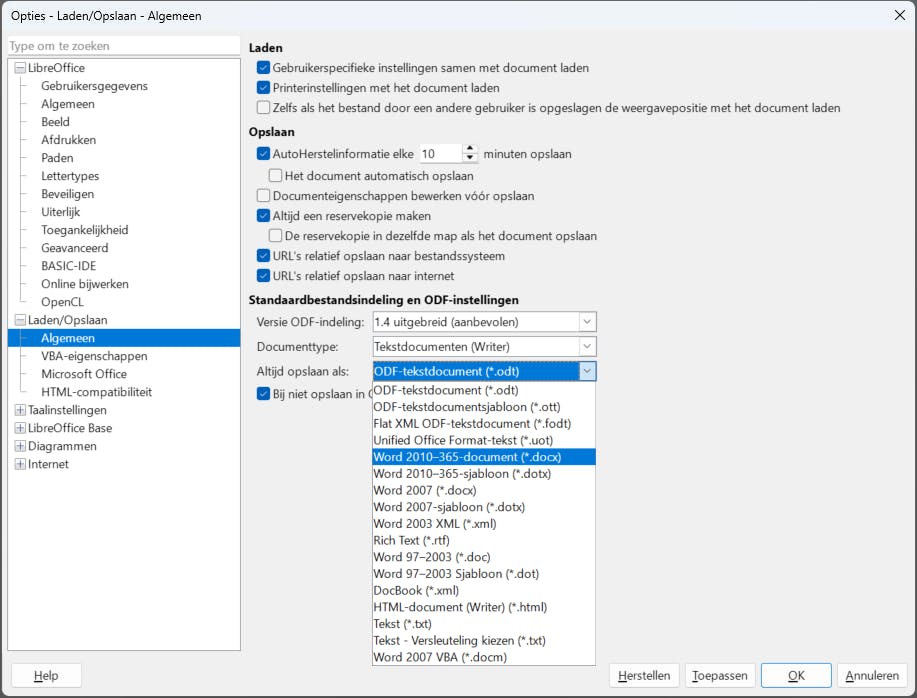
Task: Expand the LibreOffice Base tree node
Action: 21,428
